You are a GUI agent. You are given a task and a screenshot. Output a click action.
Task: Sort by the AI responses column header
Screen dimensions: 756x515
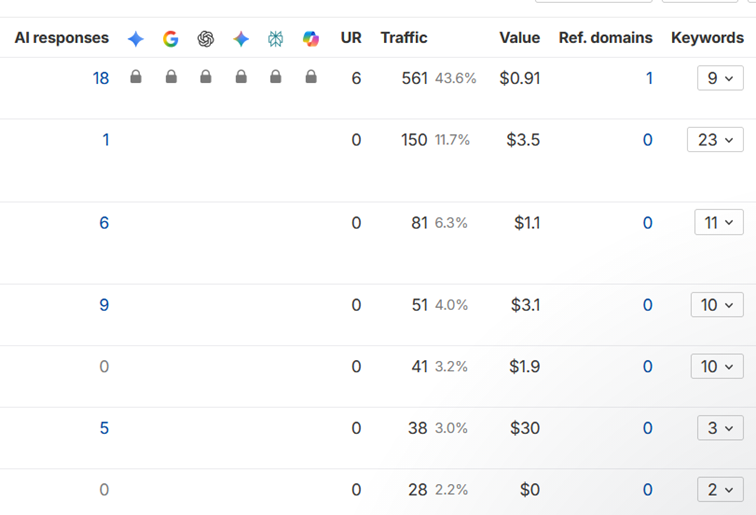click(62, 38)
